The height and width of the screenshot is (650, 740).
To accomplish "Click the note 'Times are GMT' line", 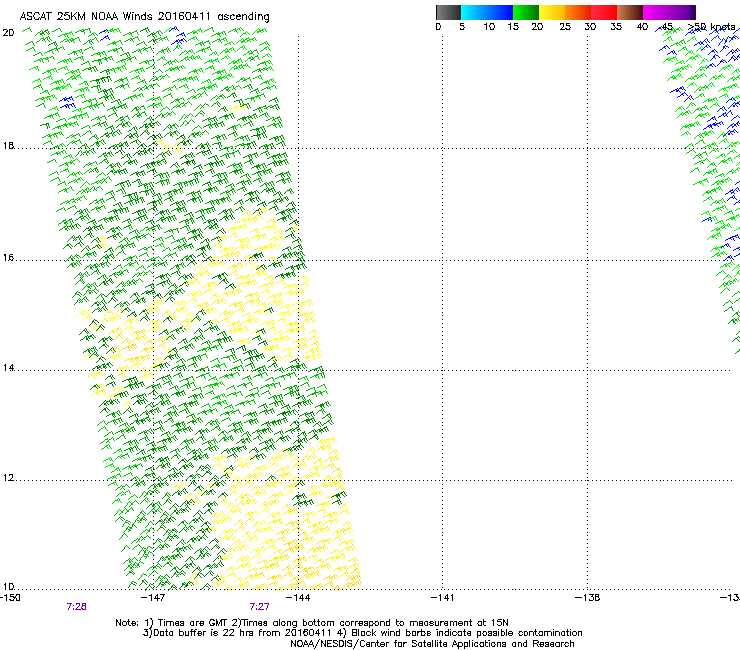I will coord(312,623).
